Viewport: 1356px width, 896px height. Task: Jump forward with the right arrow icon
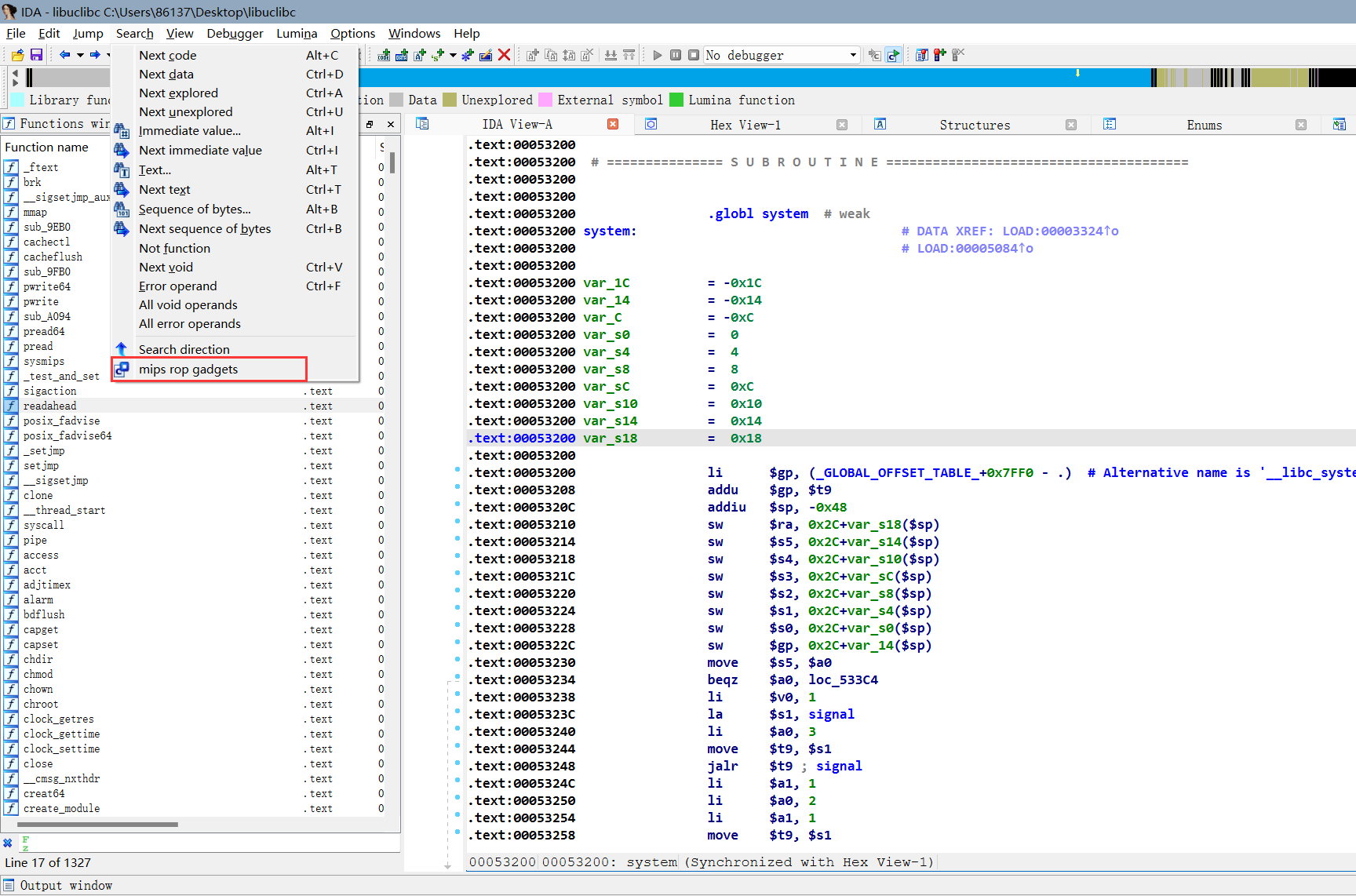pos(95,55)
